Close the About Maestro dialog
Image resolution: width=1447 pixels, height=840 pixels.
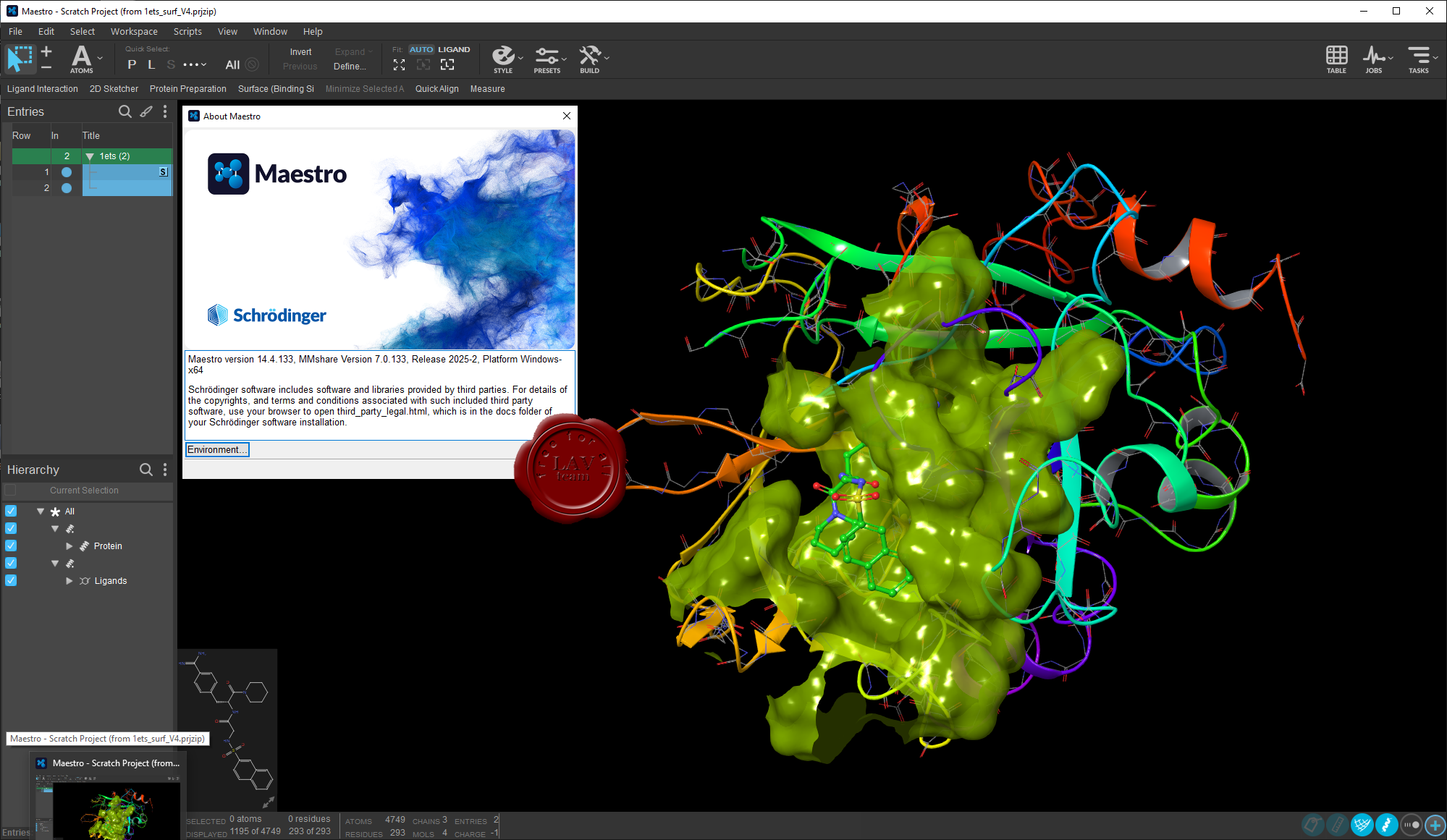pos(567,116)
